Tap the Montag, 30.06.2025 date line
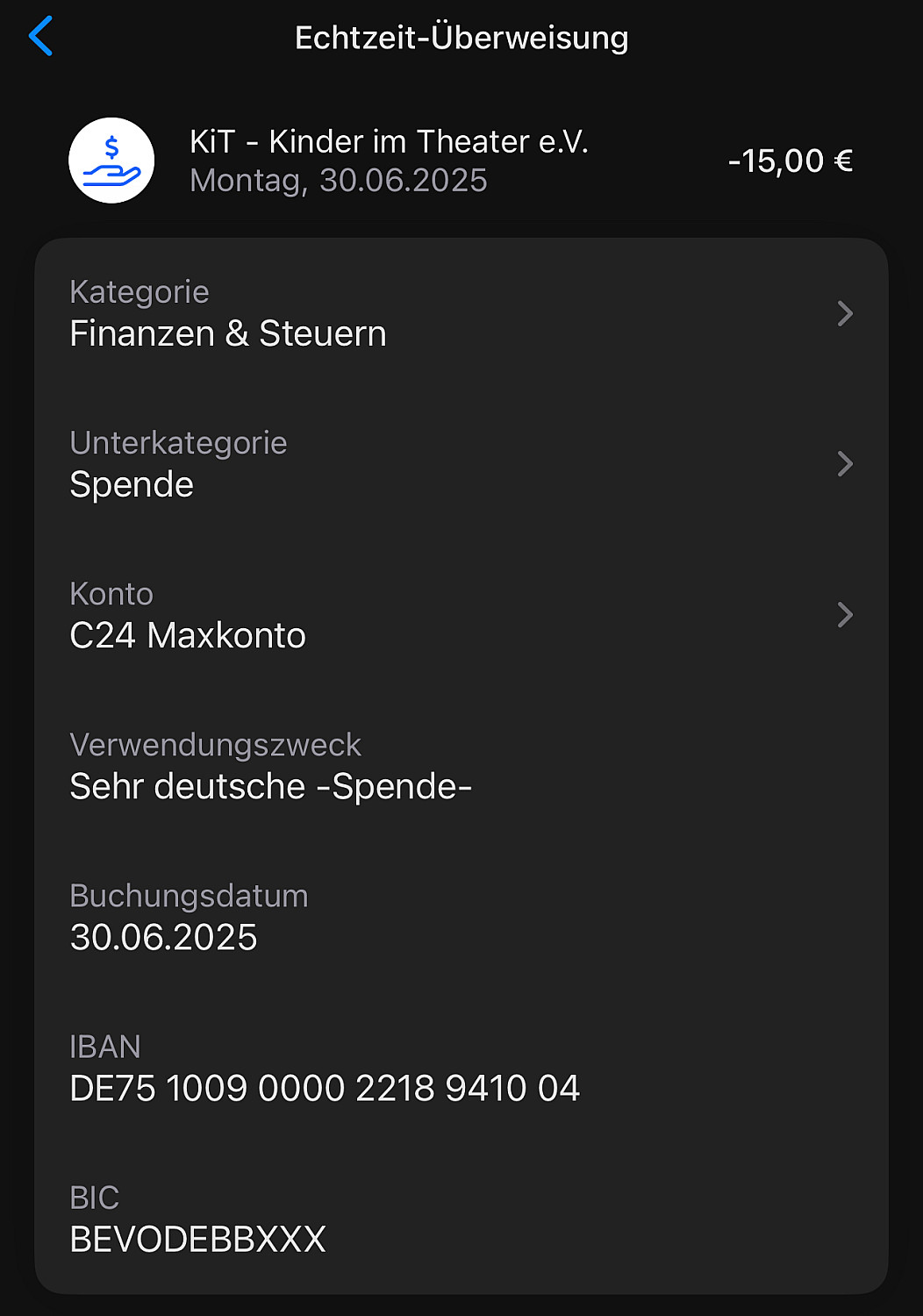The width and height of the screenshot is (923, 1316). 338,181
